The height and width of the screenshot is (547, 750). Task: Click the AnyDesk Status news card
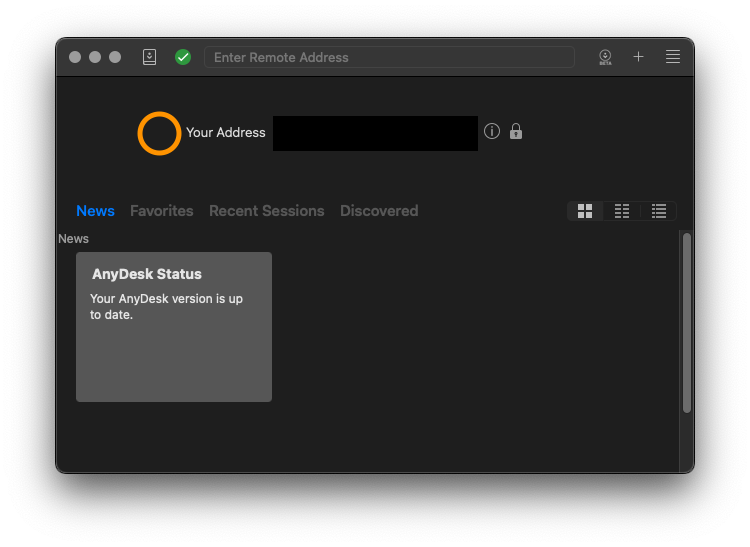click(x=174, y=327)
